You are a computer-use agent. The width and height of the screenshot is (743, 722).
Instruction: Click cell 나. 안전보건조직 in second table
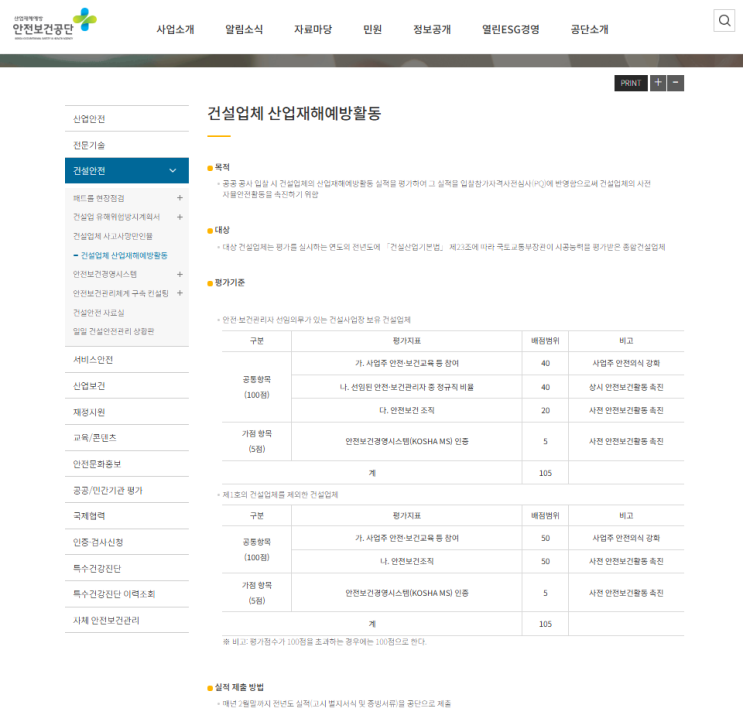coord(407,561)
